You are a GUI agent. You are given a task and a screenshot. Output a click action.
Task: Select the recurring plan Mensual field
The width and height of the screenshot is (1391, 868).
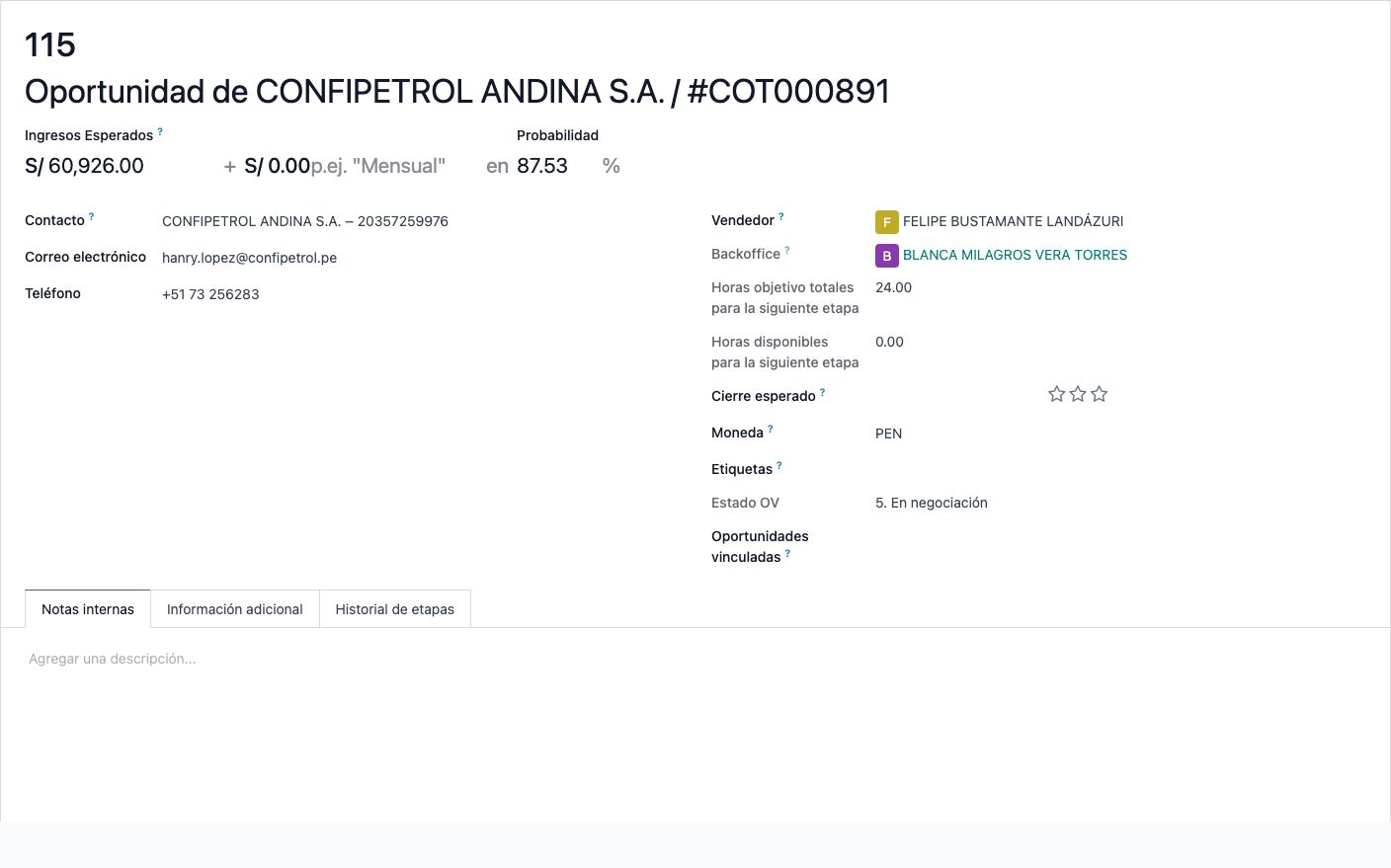(x=379, y=166)
